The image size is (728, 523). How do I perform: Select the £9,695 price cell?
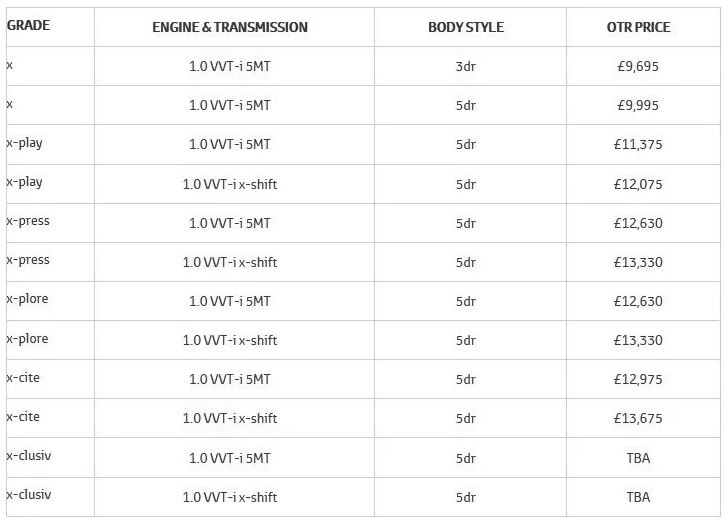point(638,66)
